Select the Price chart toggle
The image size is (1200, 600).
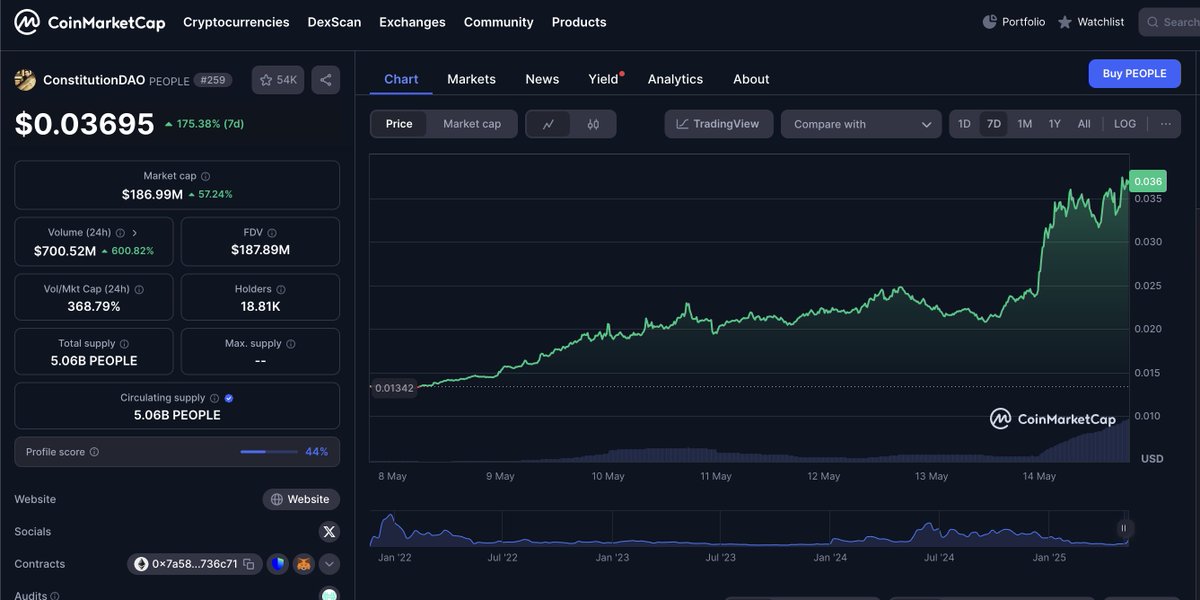399,124
